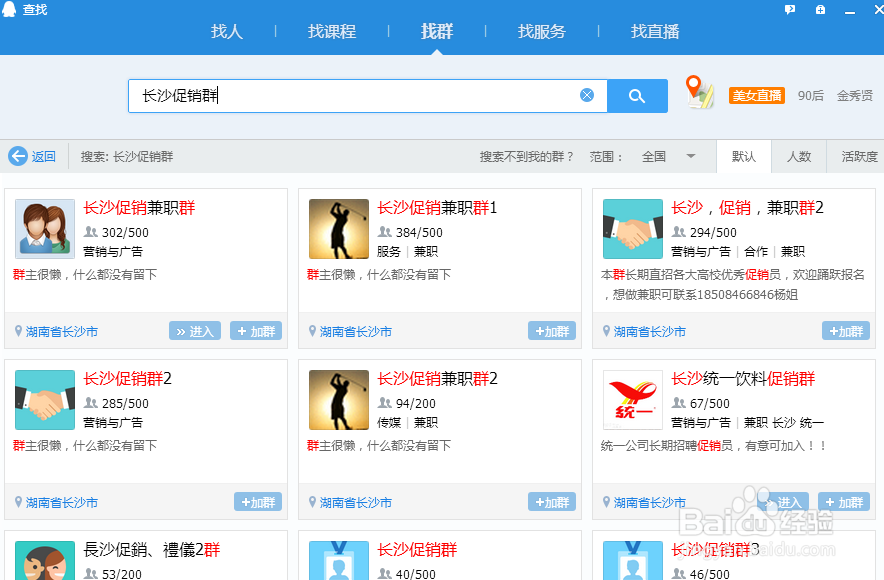The height and width of the screenshot is (580, 884).
Task: Switch sorting to 活跃度
Action: (856, 157)
